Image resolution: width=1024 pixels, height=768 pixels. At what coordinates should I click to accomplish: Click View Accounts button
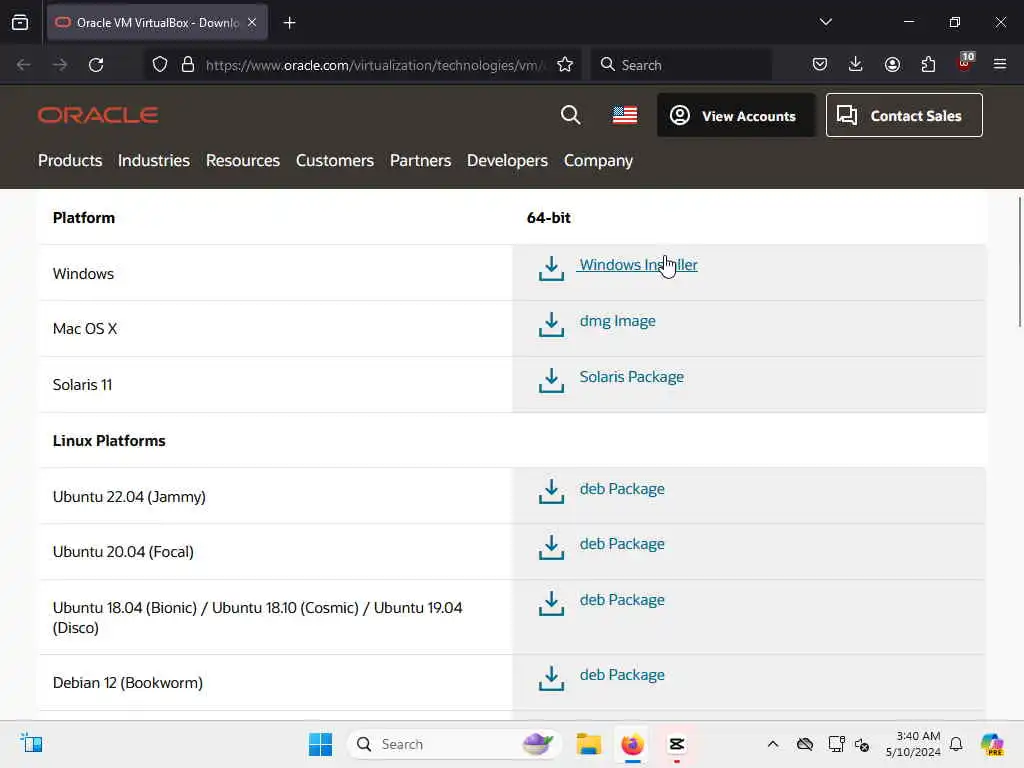point(735,116)
